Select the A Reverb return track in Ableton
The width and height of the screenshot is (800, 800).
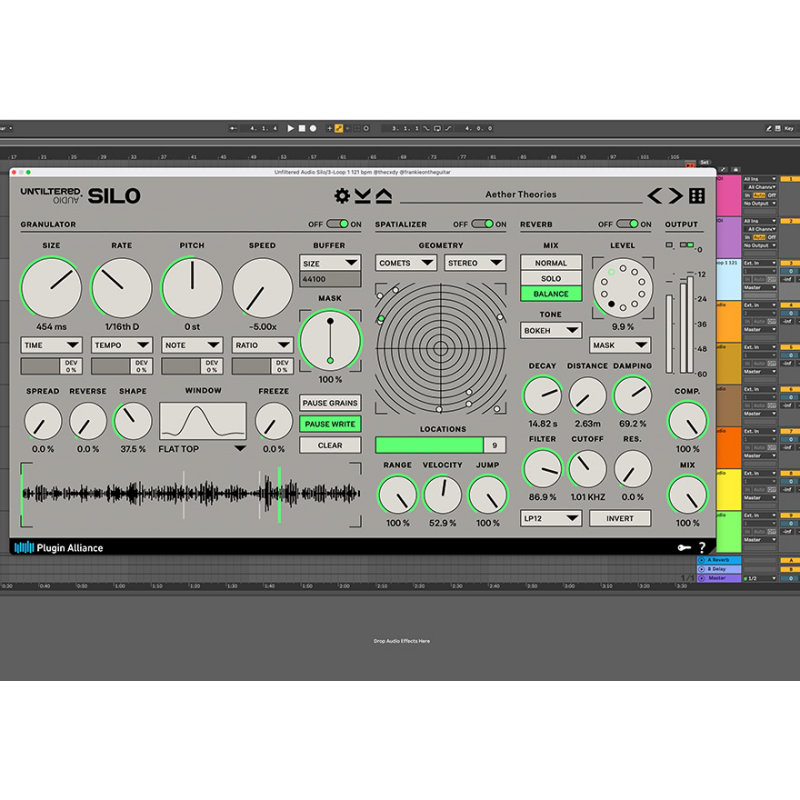[x=719, y=560]
